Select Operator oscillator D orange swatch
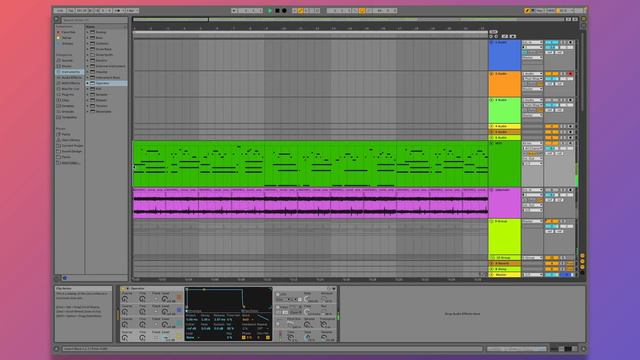The height and width of the screenshot is (360, 640). [x=179, y=298]
